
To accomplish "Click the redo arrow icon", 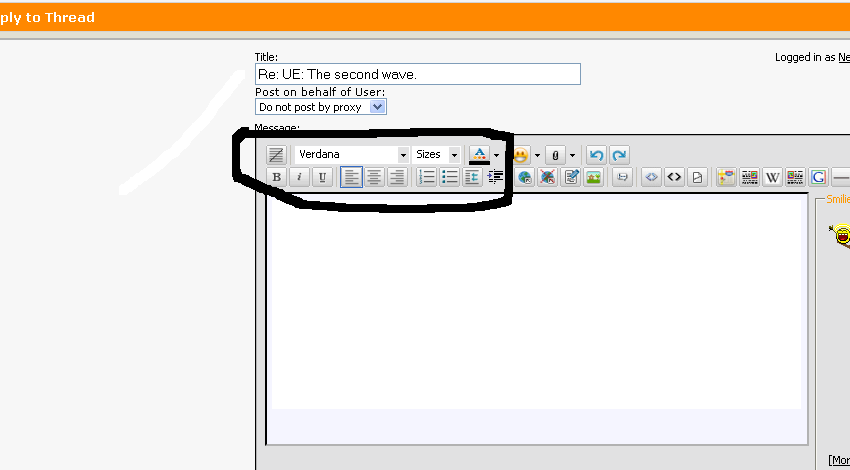I will click(619, 155).
